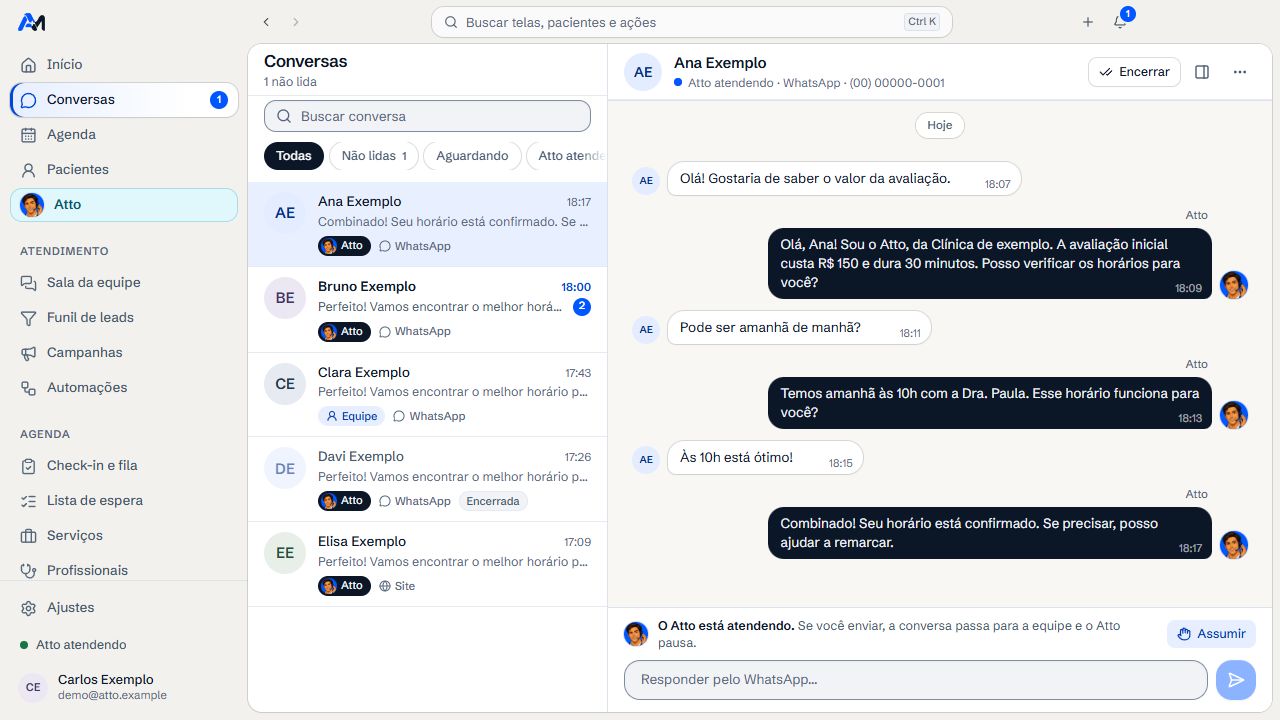Open Sala da equipe
The height and width of the screenshot is (720, 1280).
tap(124, 282)
